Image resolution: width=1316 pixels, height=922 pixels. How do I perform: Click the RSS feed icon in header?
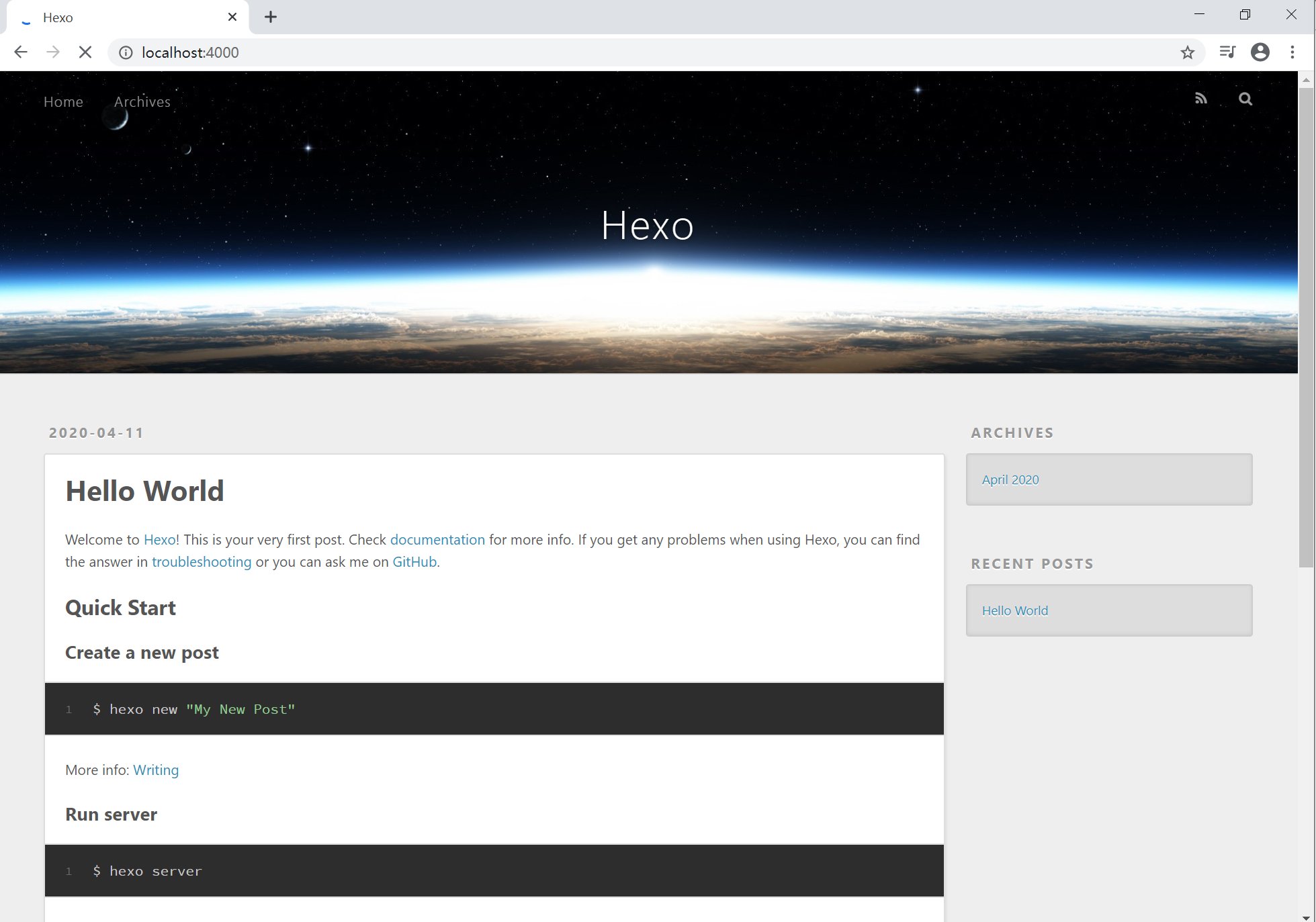point(1200,99)
